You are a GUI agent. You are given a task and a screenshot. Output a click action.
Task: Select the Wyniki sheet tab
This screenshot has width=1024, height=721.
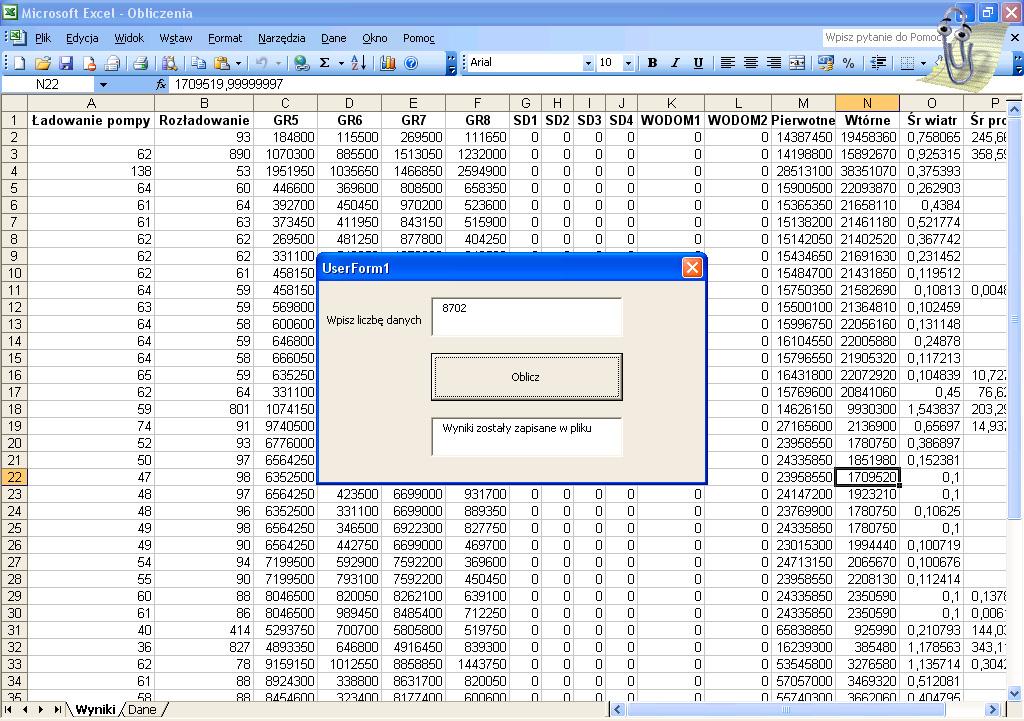coord(95,709)
